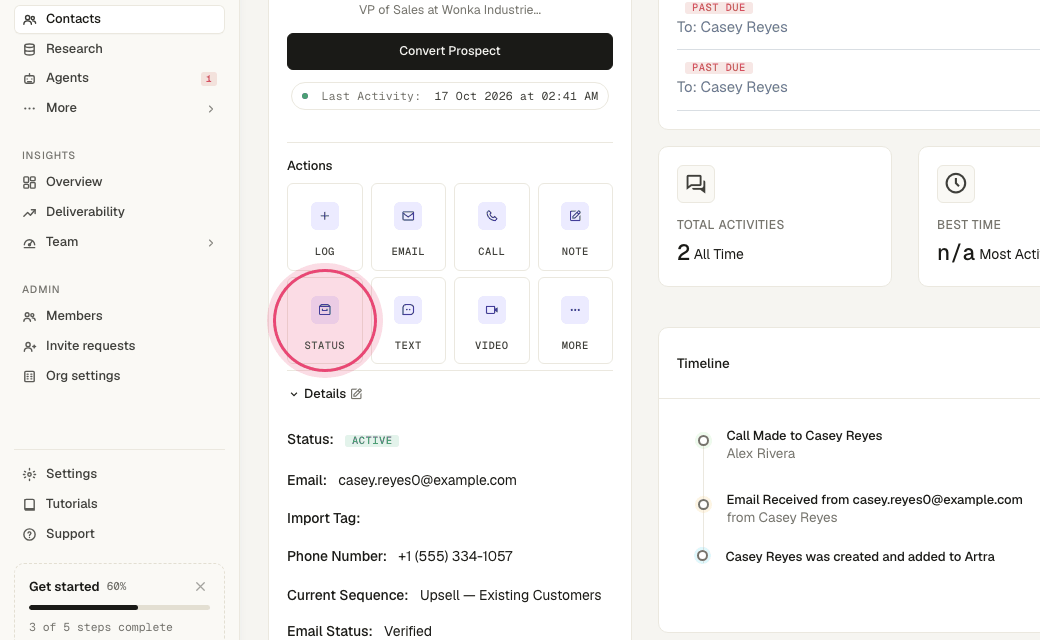Click the Verified email status value
This screenshot has height=640, width=1040.
(x=408, y=631)
